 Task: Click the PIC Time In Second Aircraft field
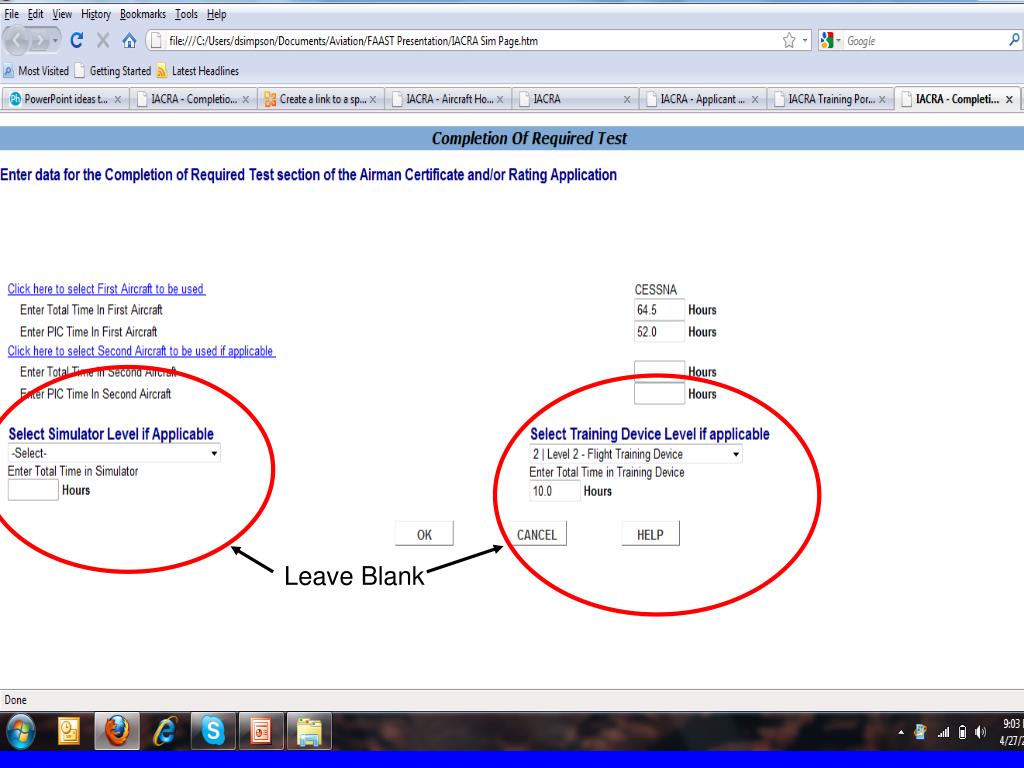(x=659, y=394)
